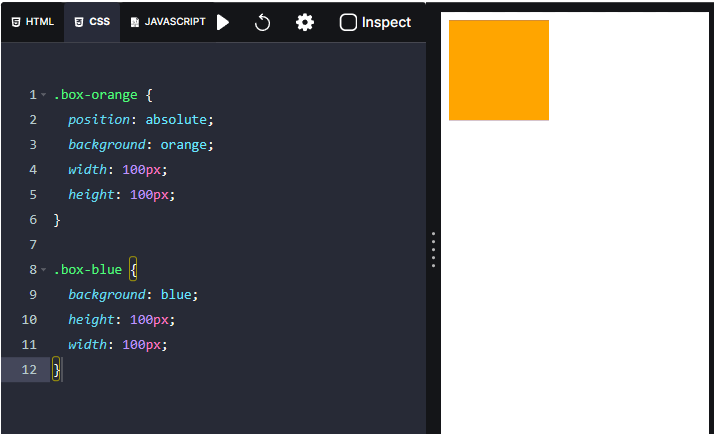Screen dimensions: 714x434
Task: Click the closing brace on line 6
Action: (x=57, y=220)
